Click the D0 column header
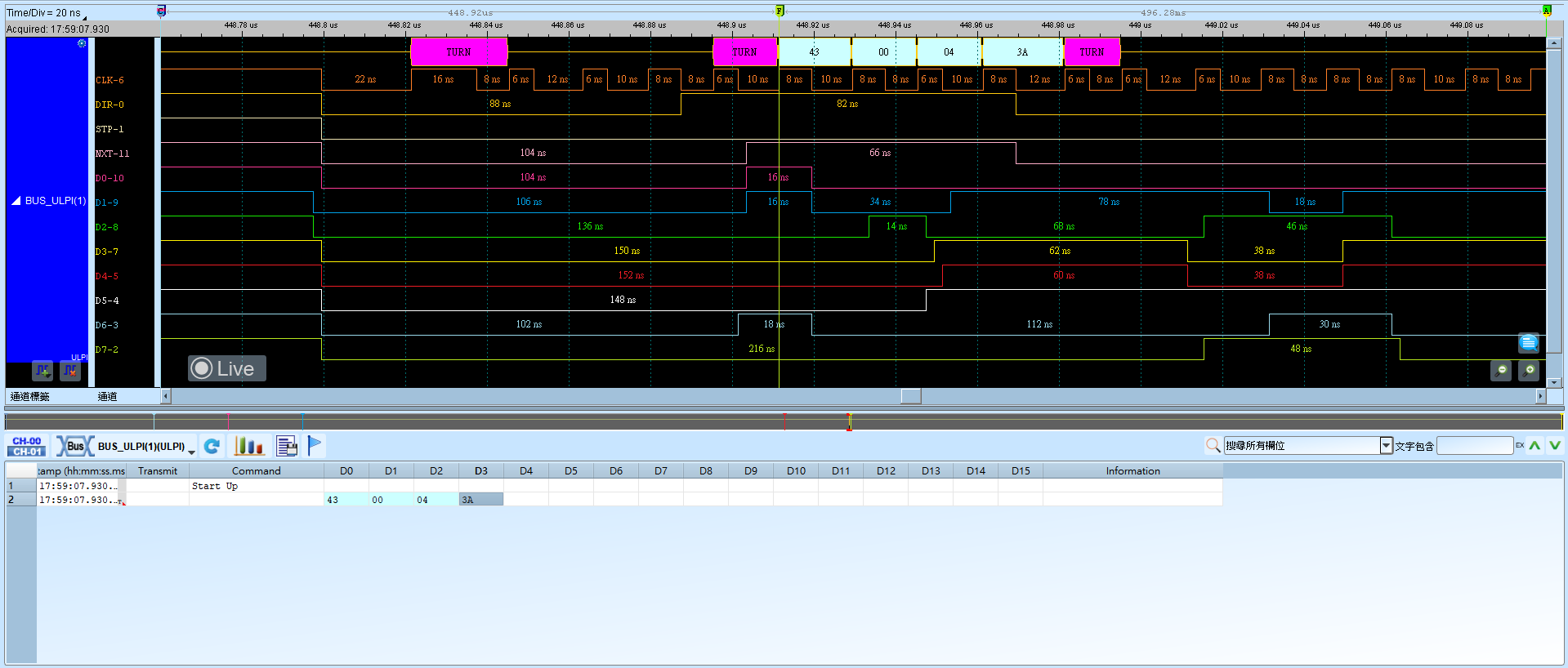1568x668 pixels. [346, 471]
